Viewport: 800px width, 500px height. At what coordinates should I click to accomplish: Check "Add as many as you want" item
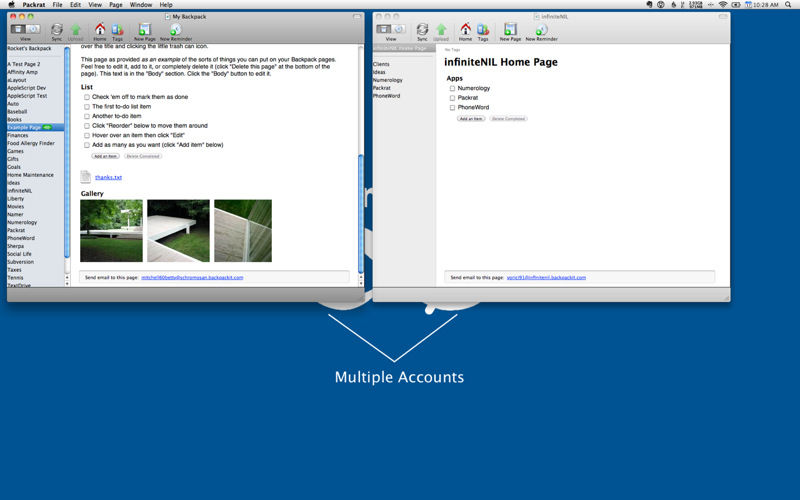pyautogui.click(x=87, y=145)
